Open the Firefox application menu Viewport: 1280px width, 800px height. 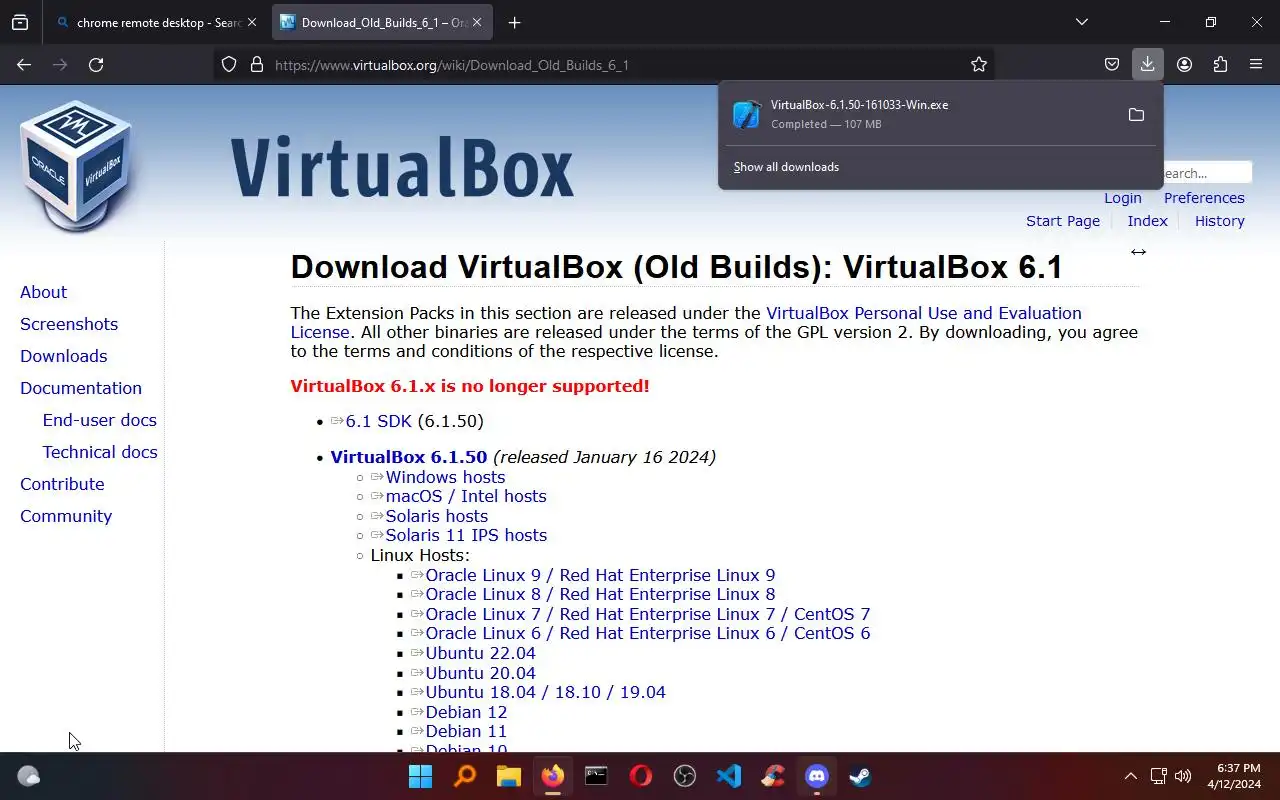pyautogui.click(x=1256, y=64)
